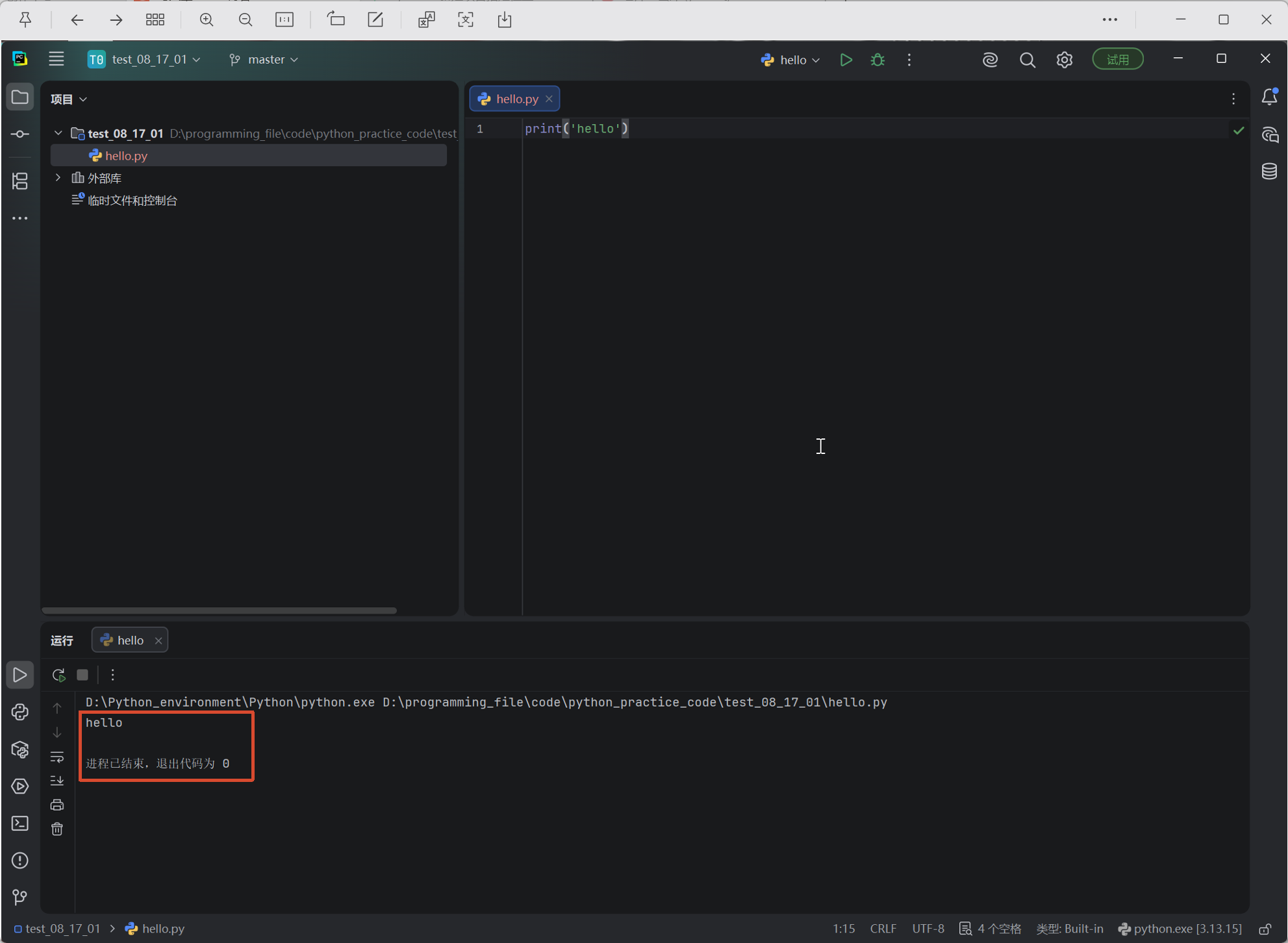Viewport: 1288px width, 943px height.
Task: Click test_08_17_01 breadcrumb in status bar
Action: pos(57,929)
